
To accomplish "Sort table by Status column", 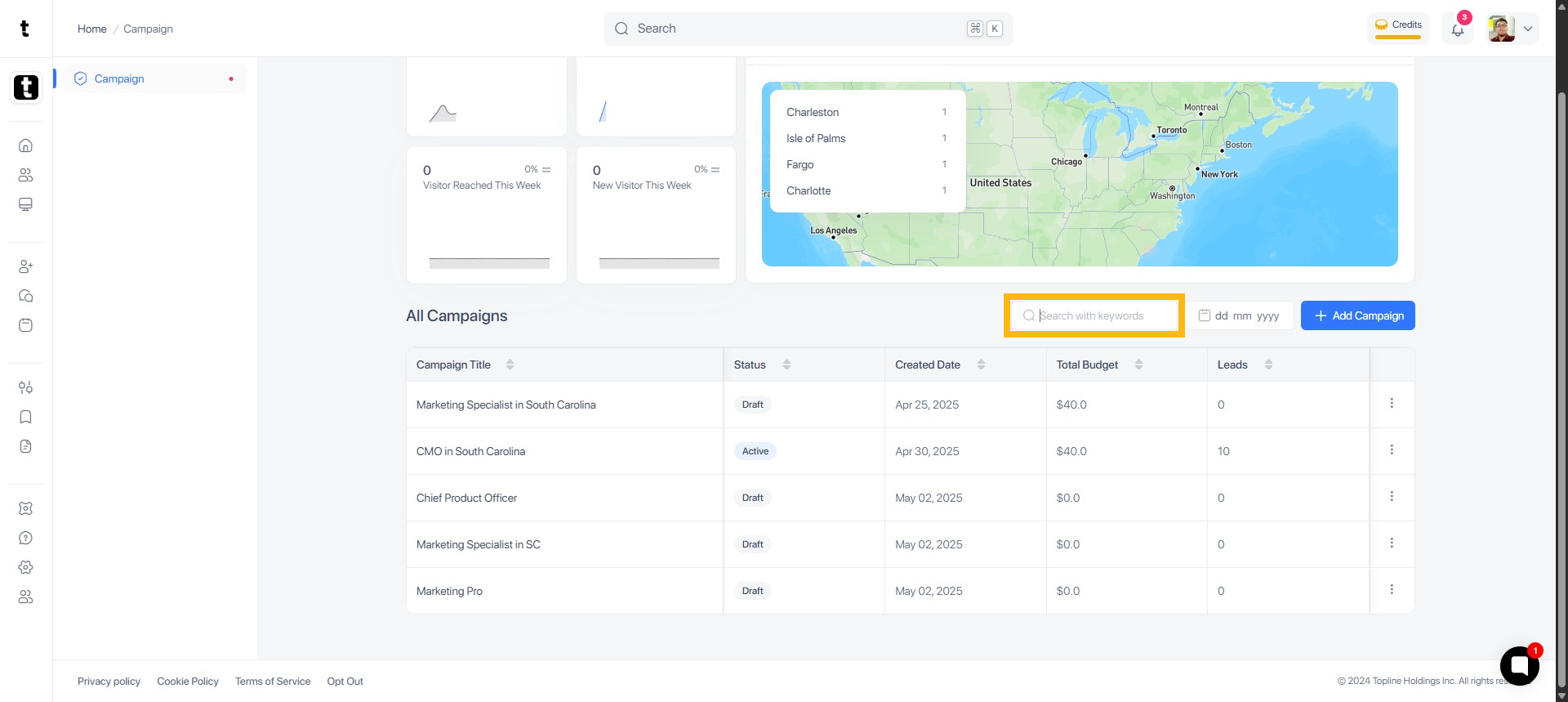I will pyautogui.click(x=786, y=364).
